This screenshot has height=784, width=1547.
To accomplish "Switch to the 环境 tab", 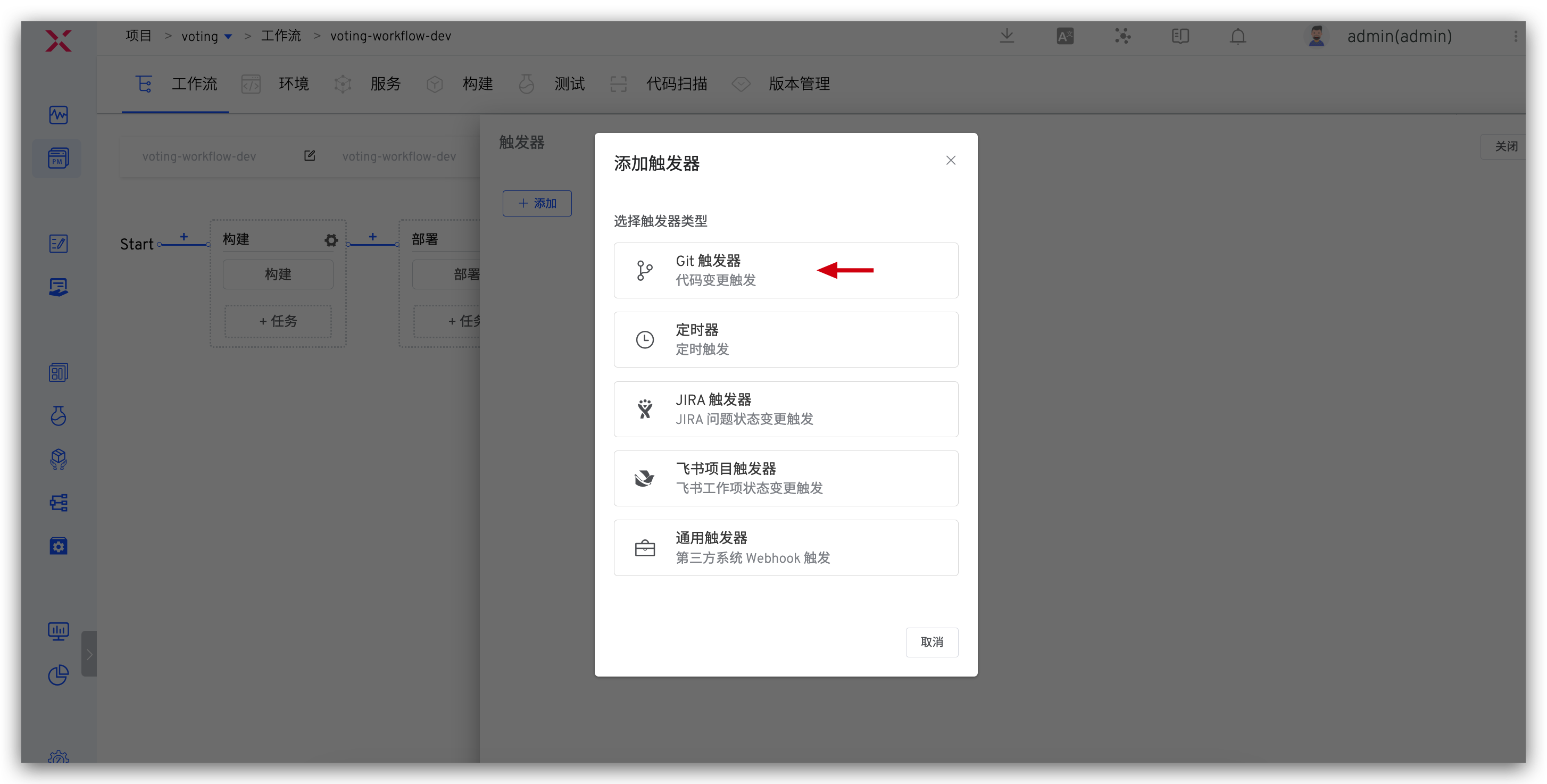I will pos(293,84).
